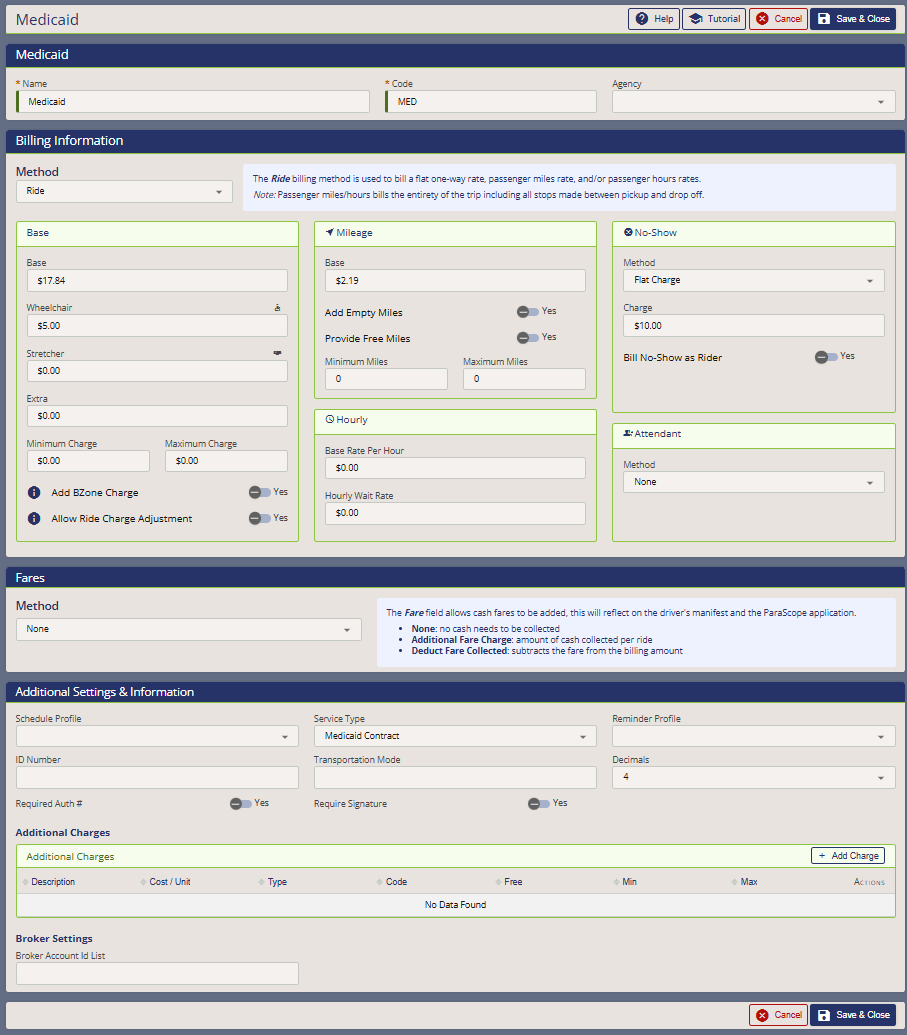Sort table by Cost / Unit column
This screenshot has height=1035, width=907.
165,882
